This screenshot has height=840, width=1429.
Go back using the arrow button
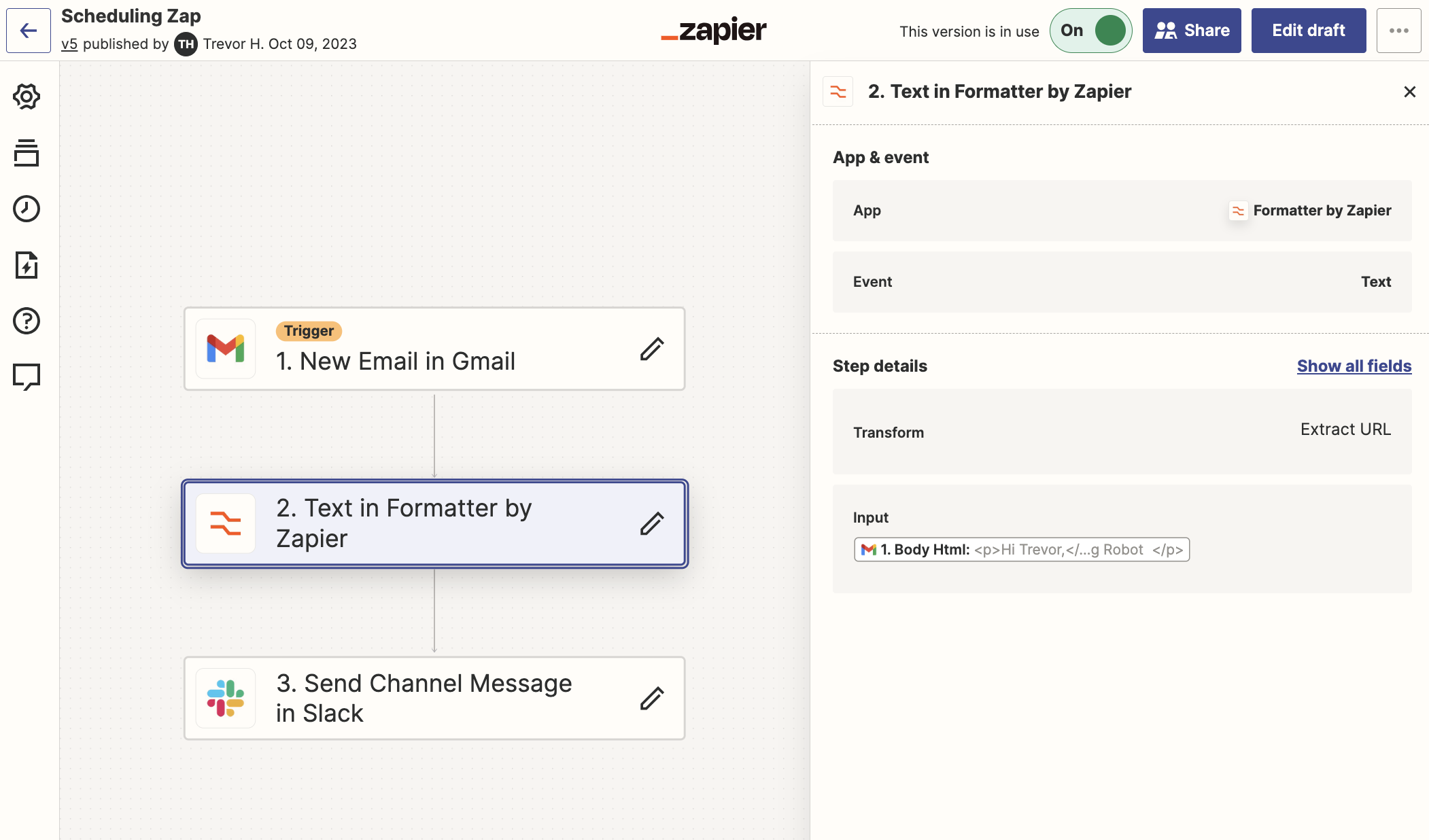click(29, 31)
